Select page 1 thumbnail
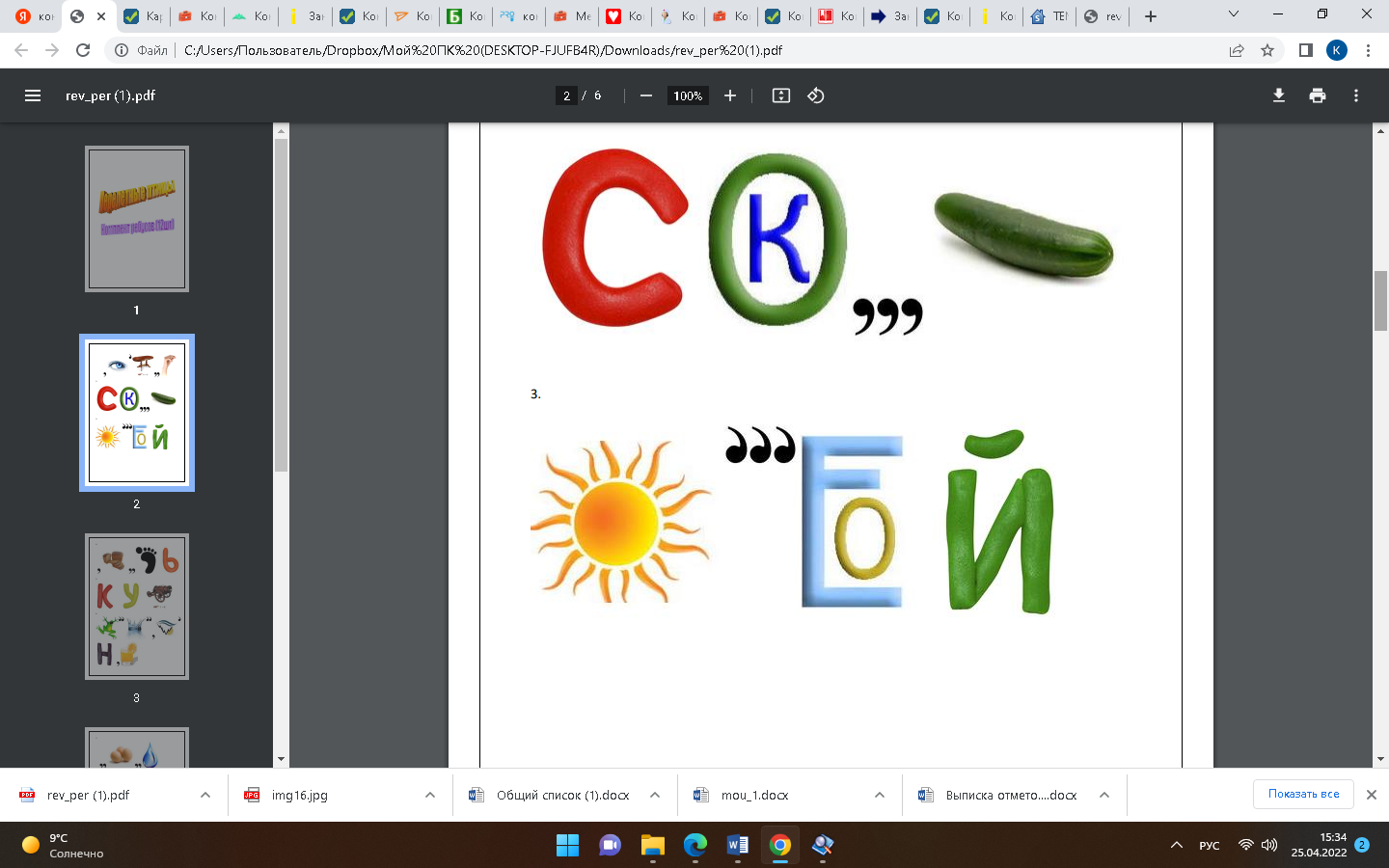The width and height of the screenshot is (1389, 868). tap(137, 219)
